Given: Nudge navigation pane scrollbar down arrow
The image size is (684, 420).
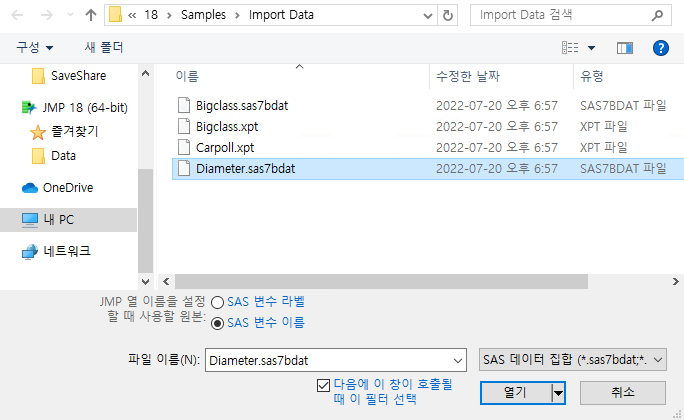Looking at the screenshot, I should click(146, 282).
